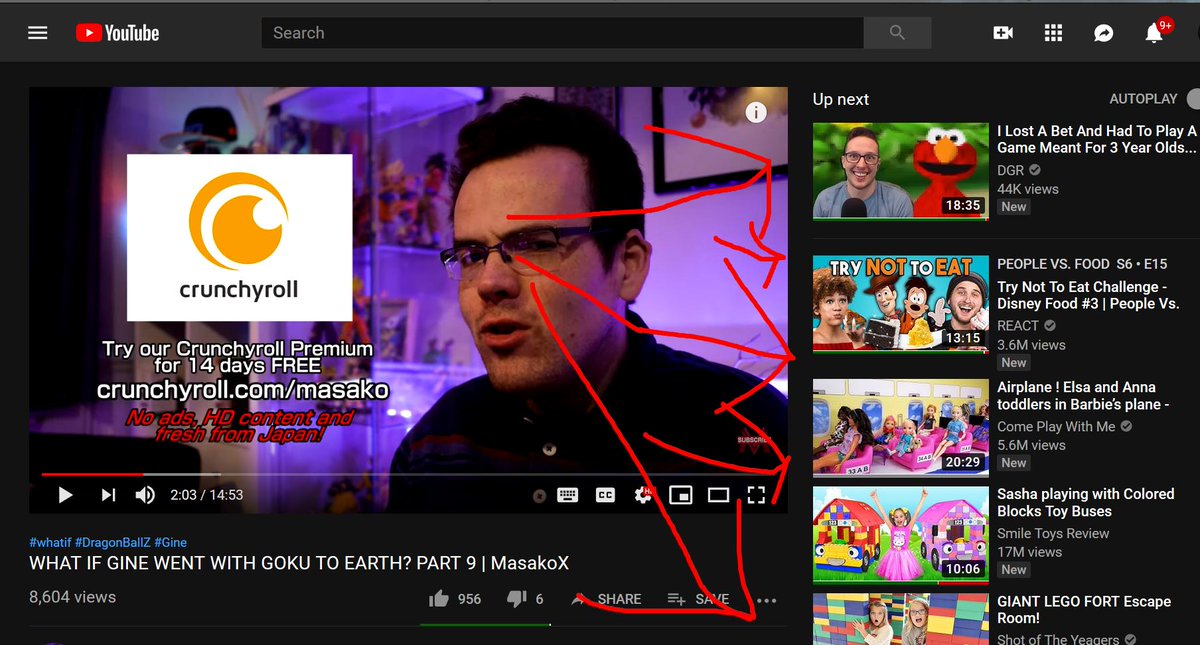Viewport: 1200px width, 645px height.
Task: Click the video time 2:03 / 14:53
Action: (207, 495)
